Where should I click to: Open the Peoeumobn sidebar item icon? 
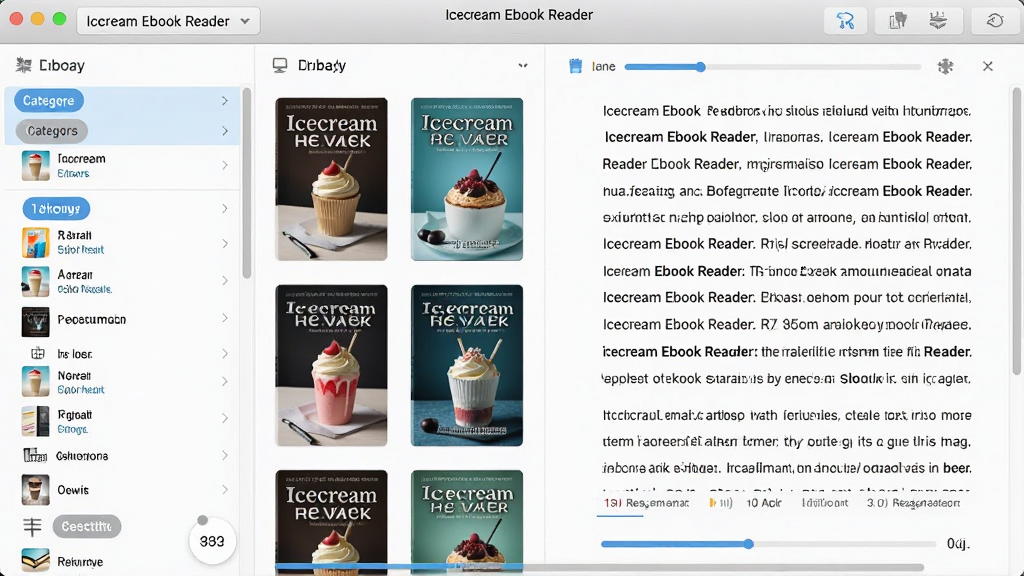click(x=35, y=321)
